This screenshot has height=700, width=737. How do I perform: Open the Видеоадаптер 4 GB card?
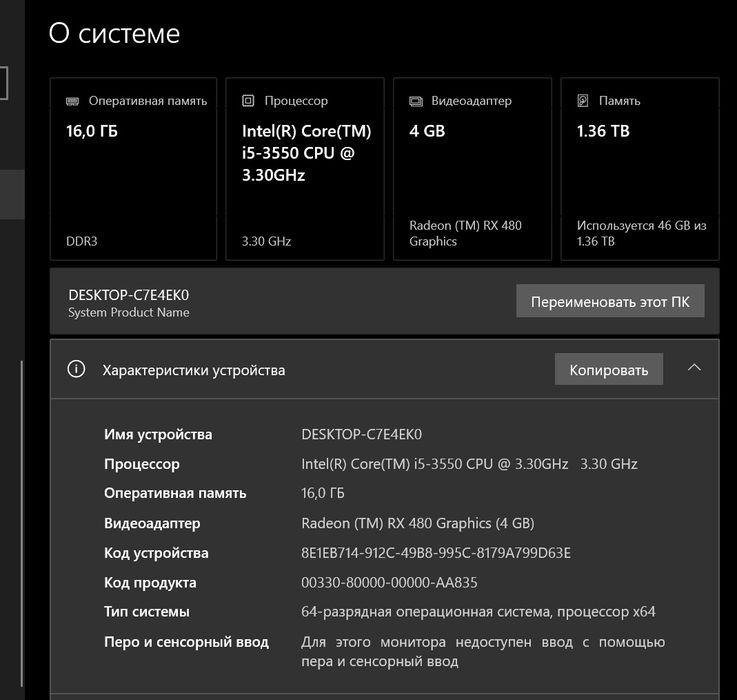tap(472, 169)
